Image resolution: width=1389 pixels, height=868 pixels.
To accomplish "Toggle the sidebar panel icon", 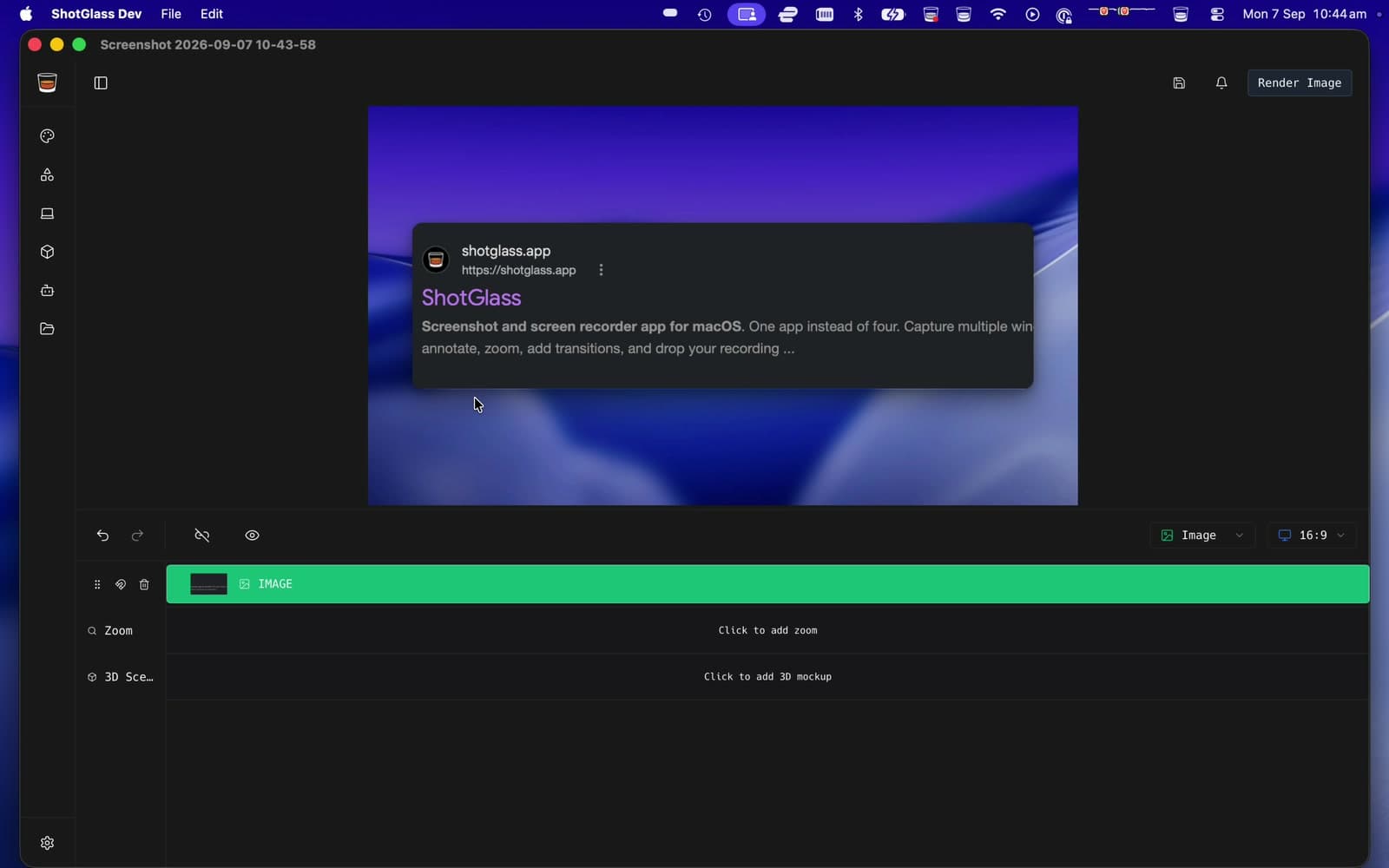I will (101, 83).
